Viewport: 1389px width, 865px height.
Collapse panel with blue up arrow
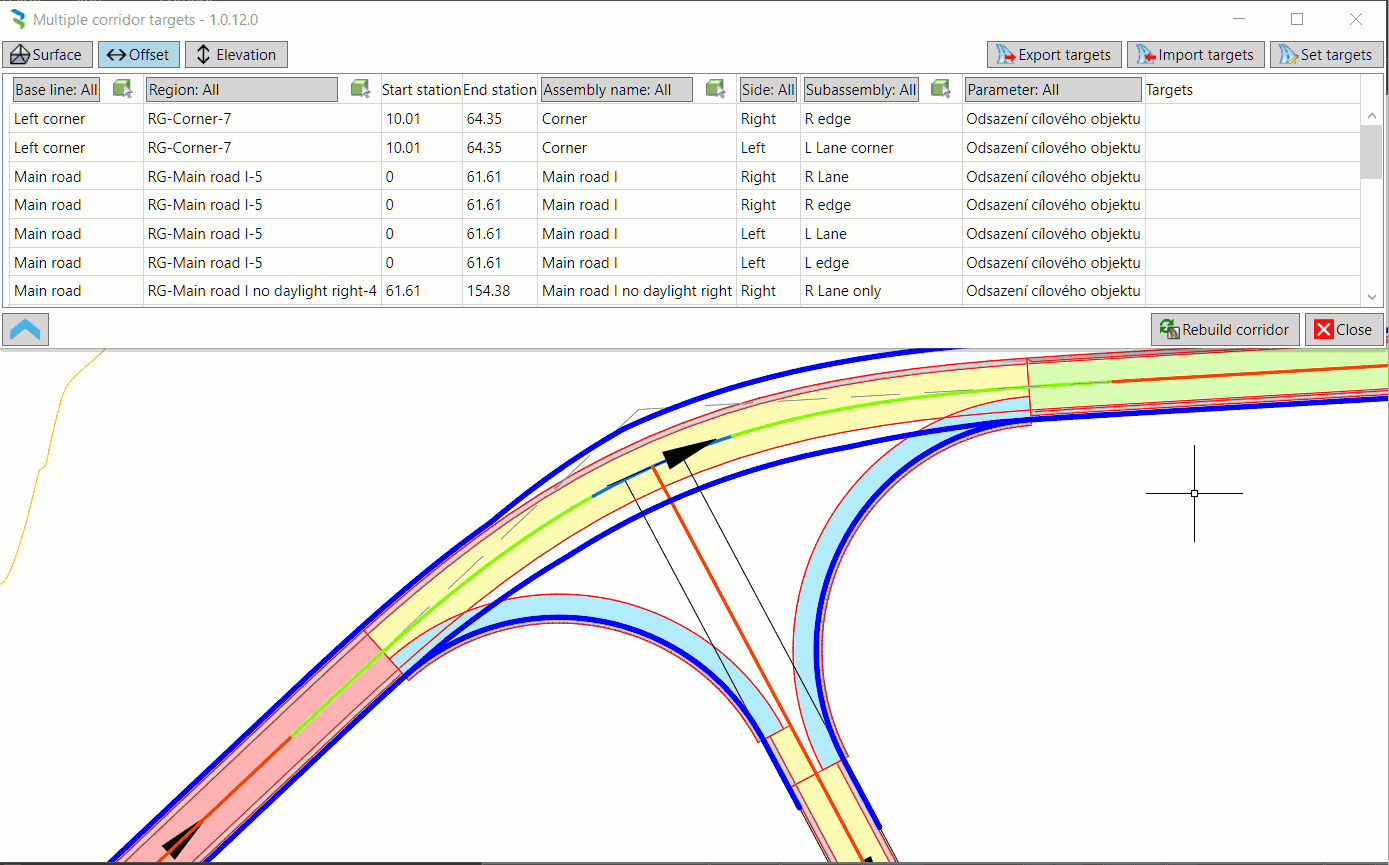click(25, 329)
